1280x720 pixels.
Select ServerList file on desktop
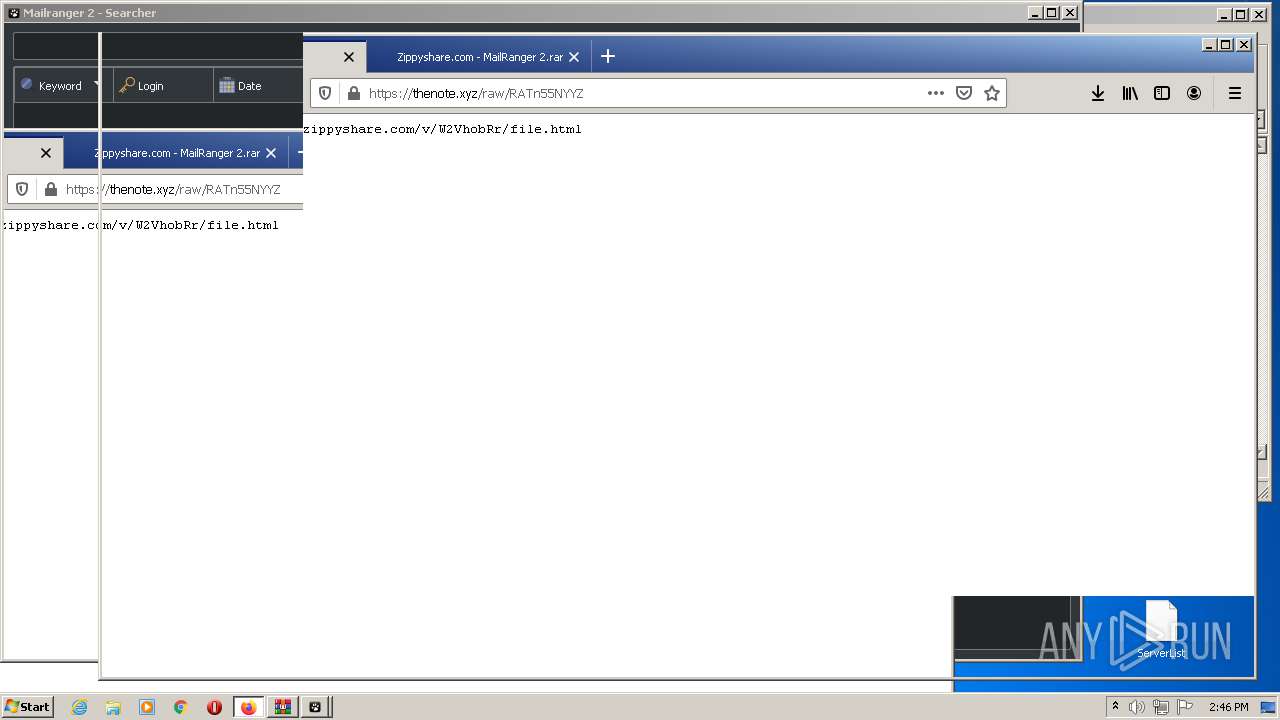[1161, 630]
